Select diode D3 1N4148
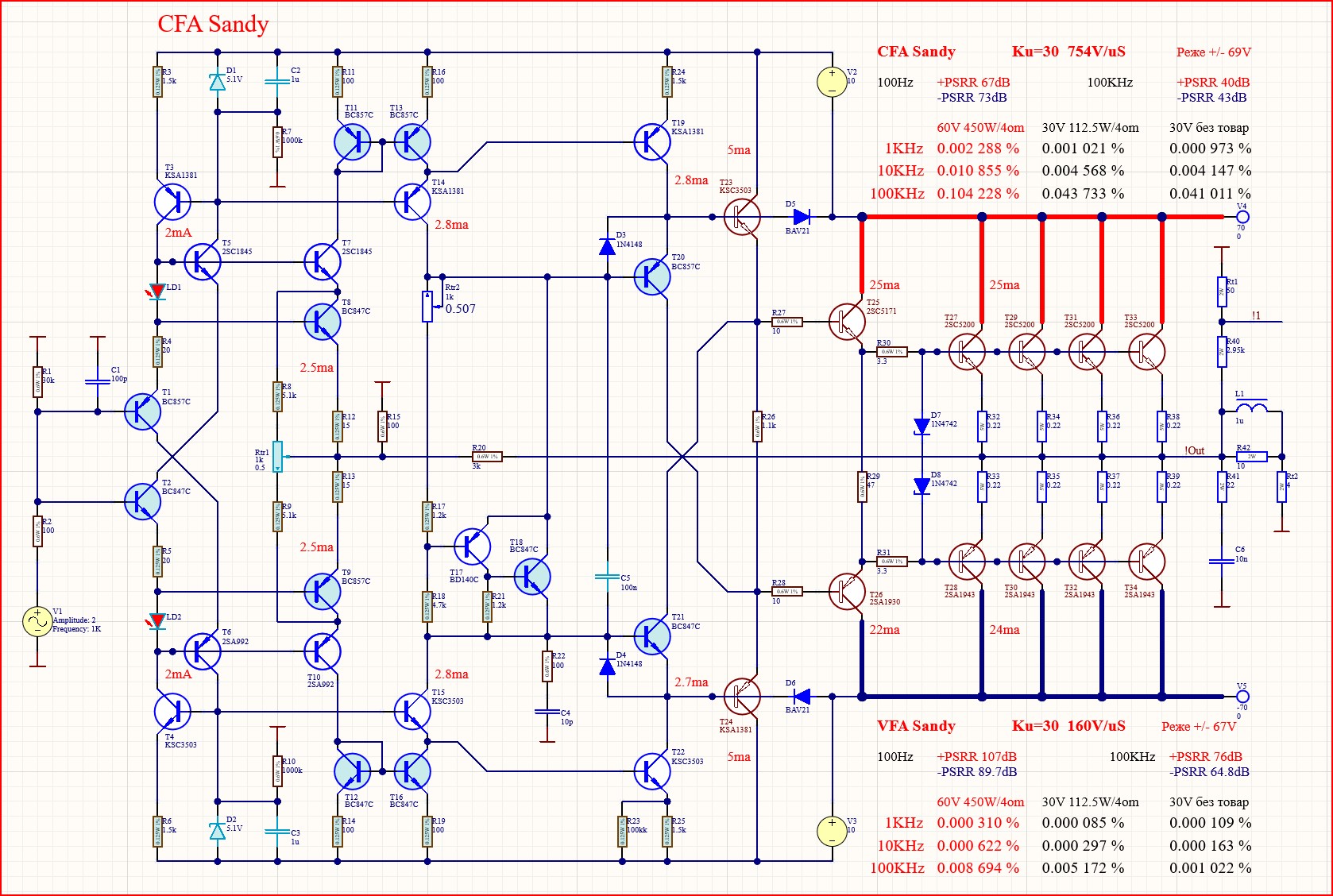The image size is (1333, 896). coord(607,246)
